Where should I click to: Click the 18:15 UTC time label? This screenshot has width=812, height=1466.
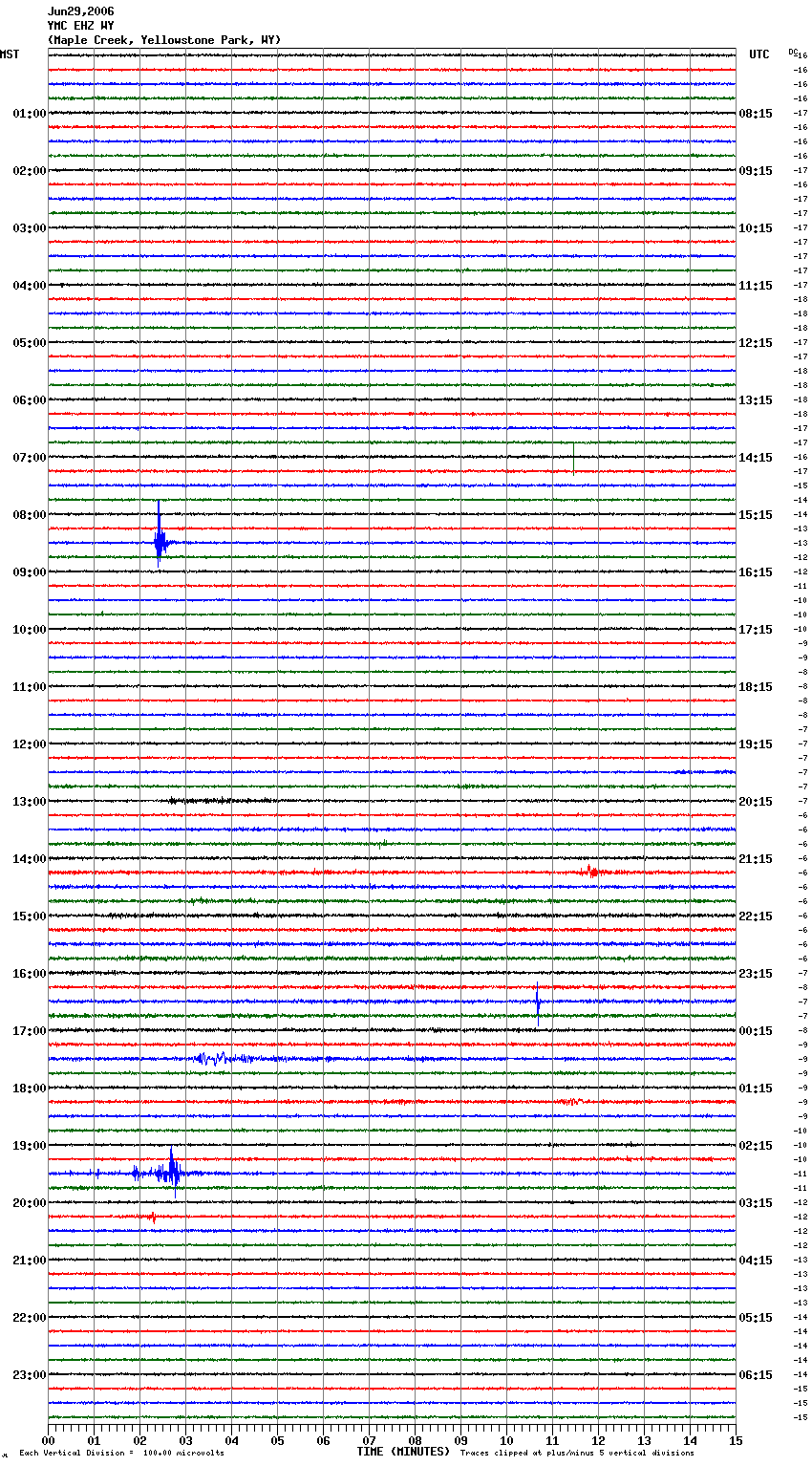(756, 687)
